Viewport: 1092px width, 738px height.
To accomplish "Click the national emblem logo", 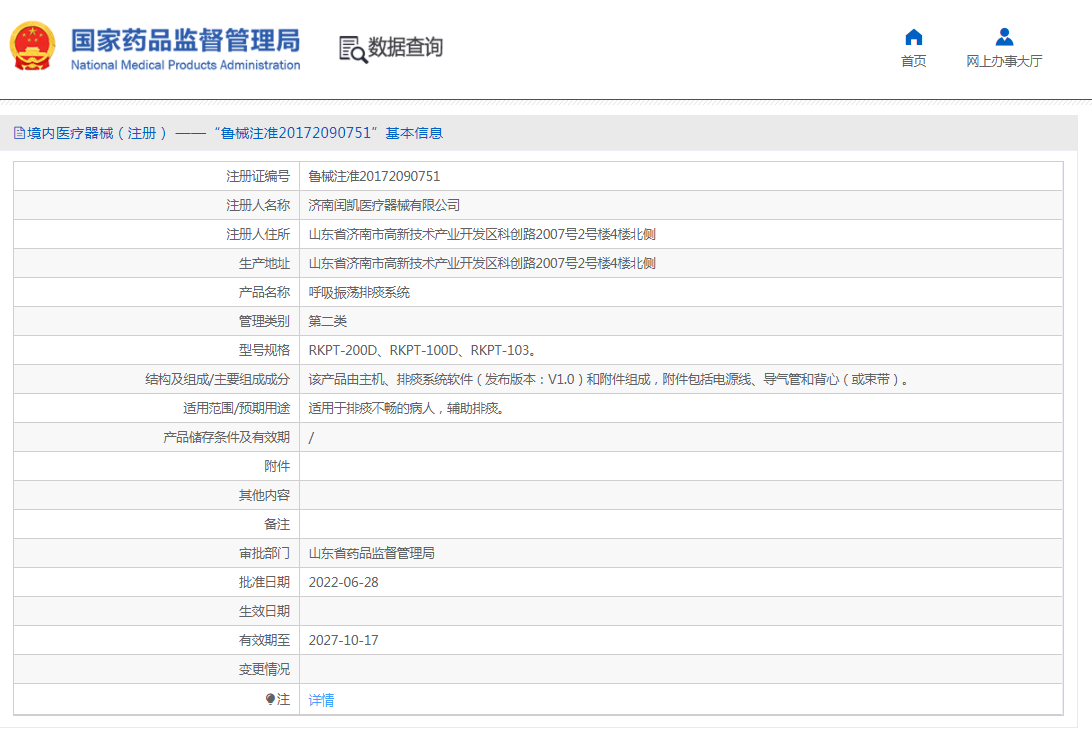I will [33, 46].
